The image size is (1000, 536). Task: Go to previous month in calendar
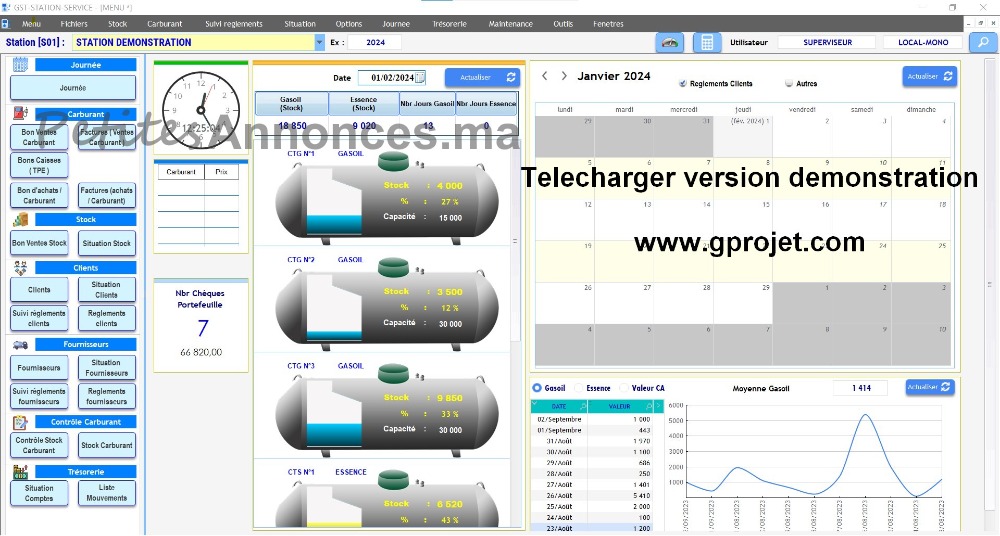(545, 76)
